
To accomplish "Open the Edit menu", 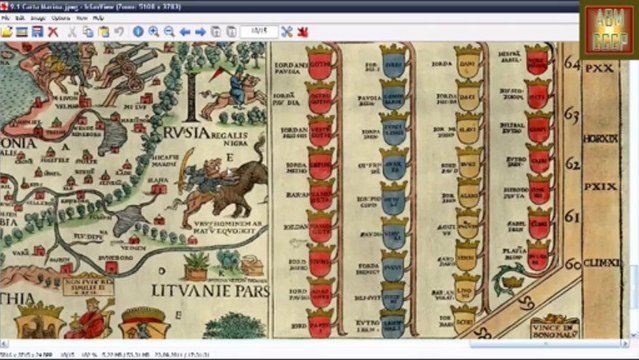I will pos(20,18).
